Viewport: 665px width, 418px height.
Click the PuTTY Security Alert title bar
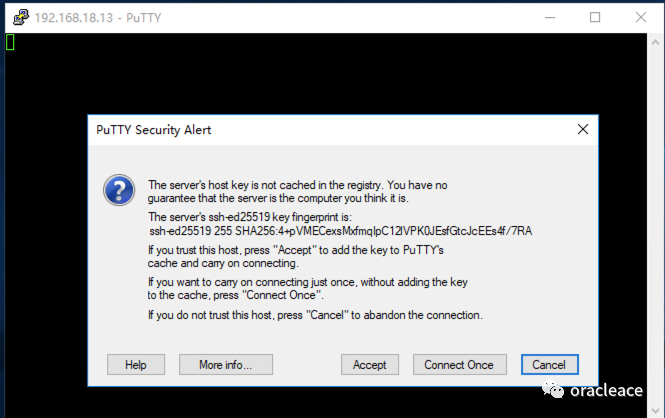(x=300, y=130)
